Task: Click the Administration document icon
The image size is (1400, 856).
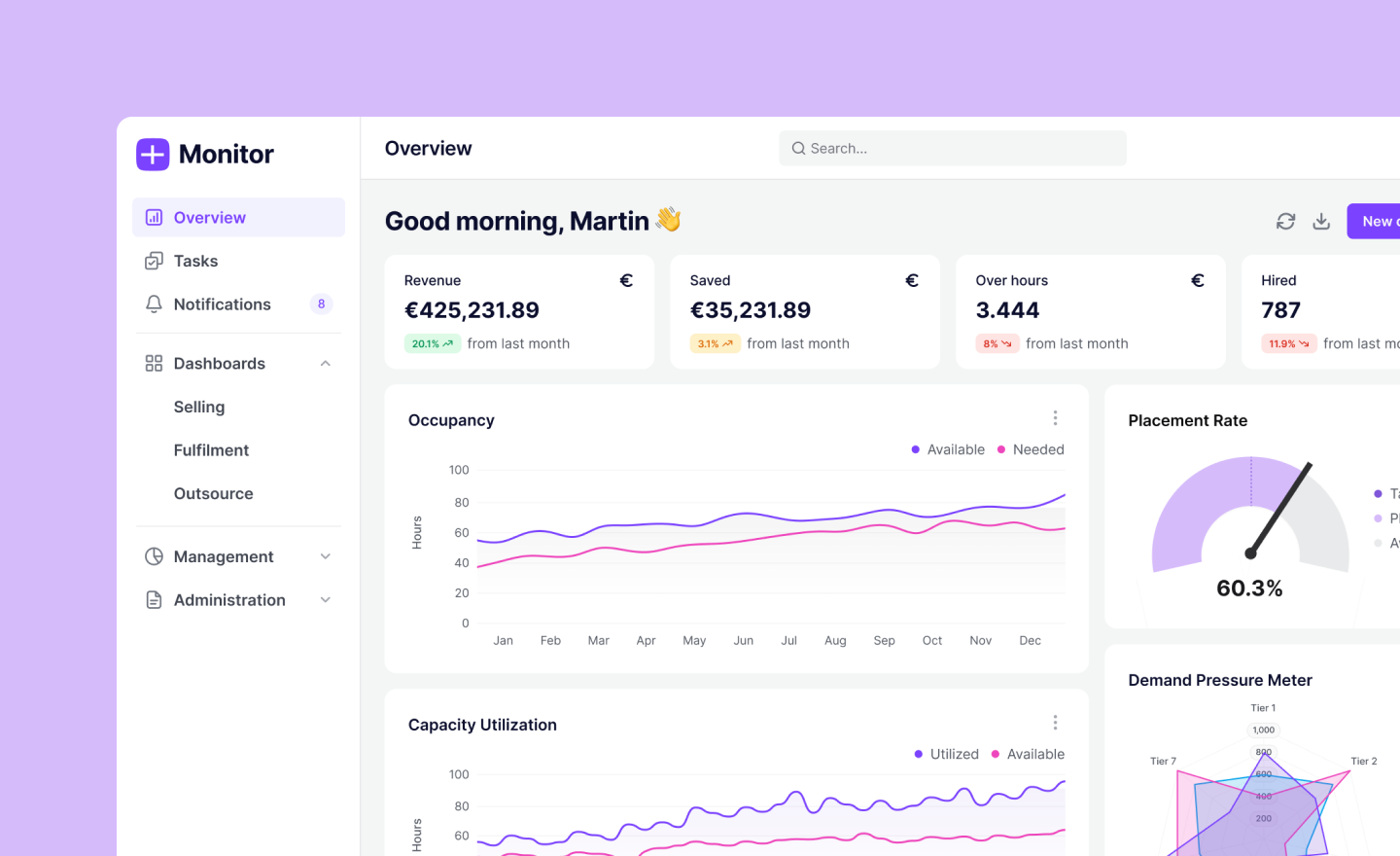Action: coord(154,600)
